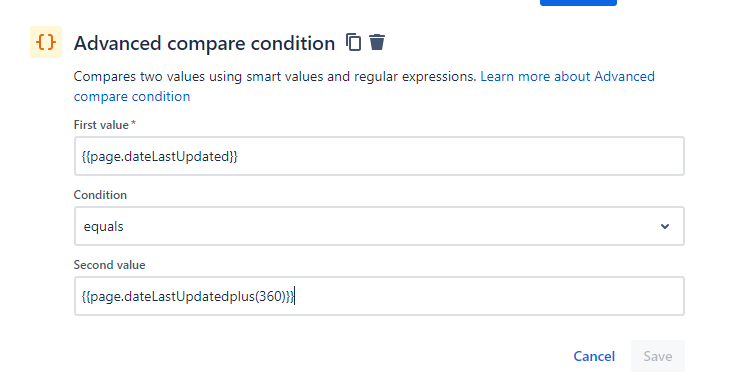Click the Advanced compare condition heading
The image size is (737, 384).
click(x=204, y=43)
